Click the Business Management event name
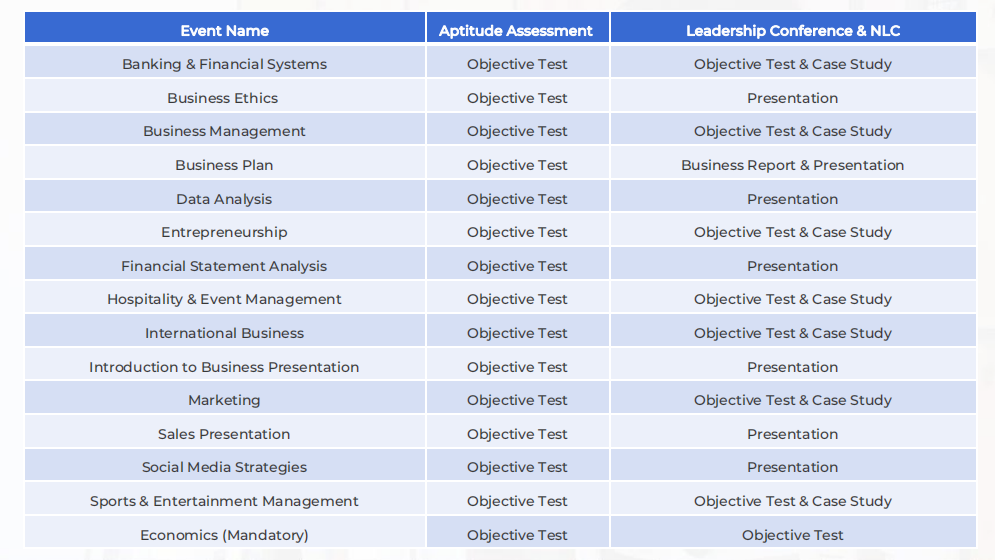This screenshot has height=560, width=995. click(x=224, y=131)
